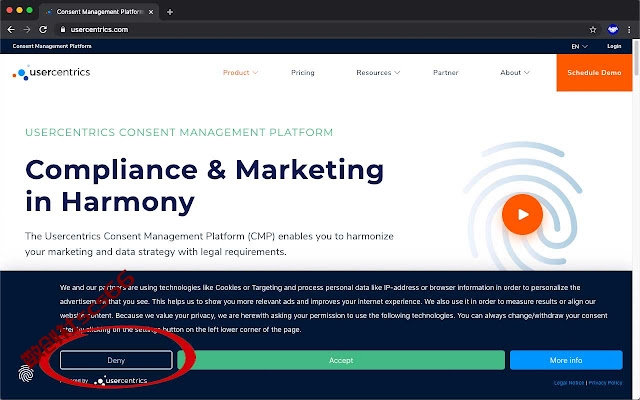The width and height of the screenshot is (640, 400).
Task: Open the Chrome three-dot menu
Action: tap(629, 29)
